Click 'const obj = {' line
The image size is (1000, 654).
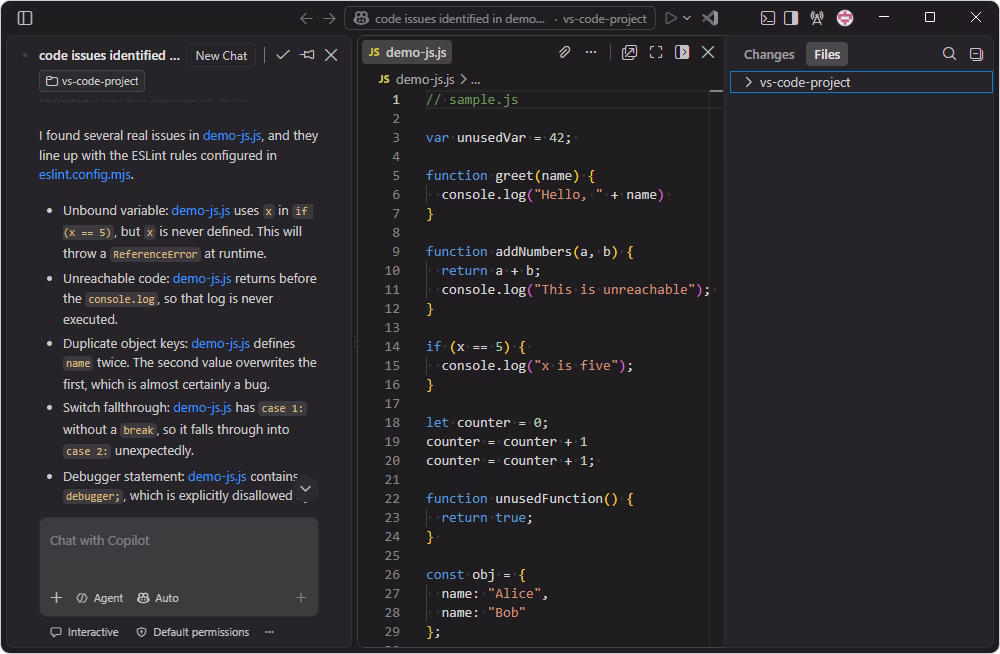(476, 574)
